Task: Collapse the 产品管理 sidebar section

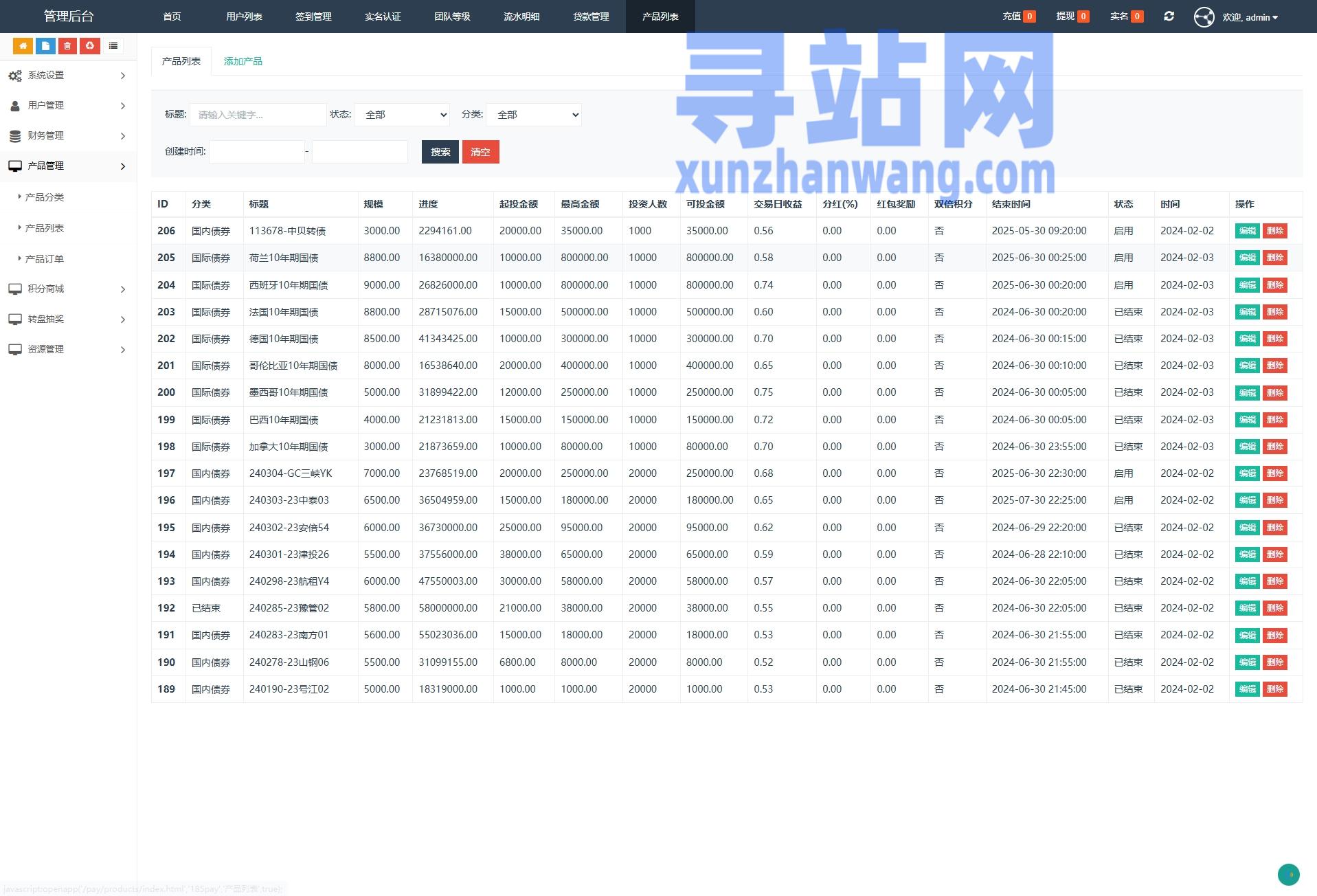Action: click(68, 166)
